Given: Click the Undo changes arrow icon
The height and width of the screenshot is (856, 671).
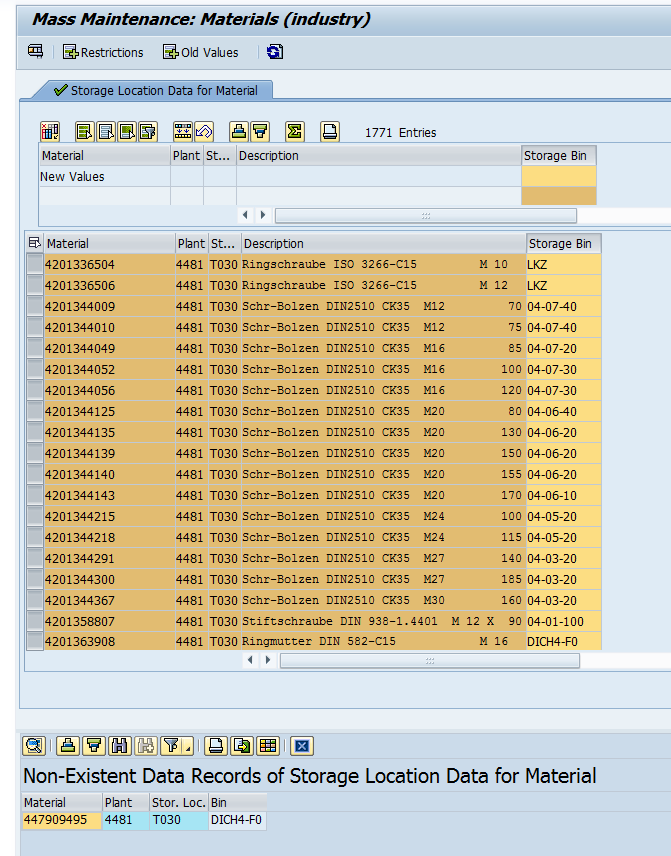Looking at the screenshot, I should click(204, 132).
